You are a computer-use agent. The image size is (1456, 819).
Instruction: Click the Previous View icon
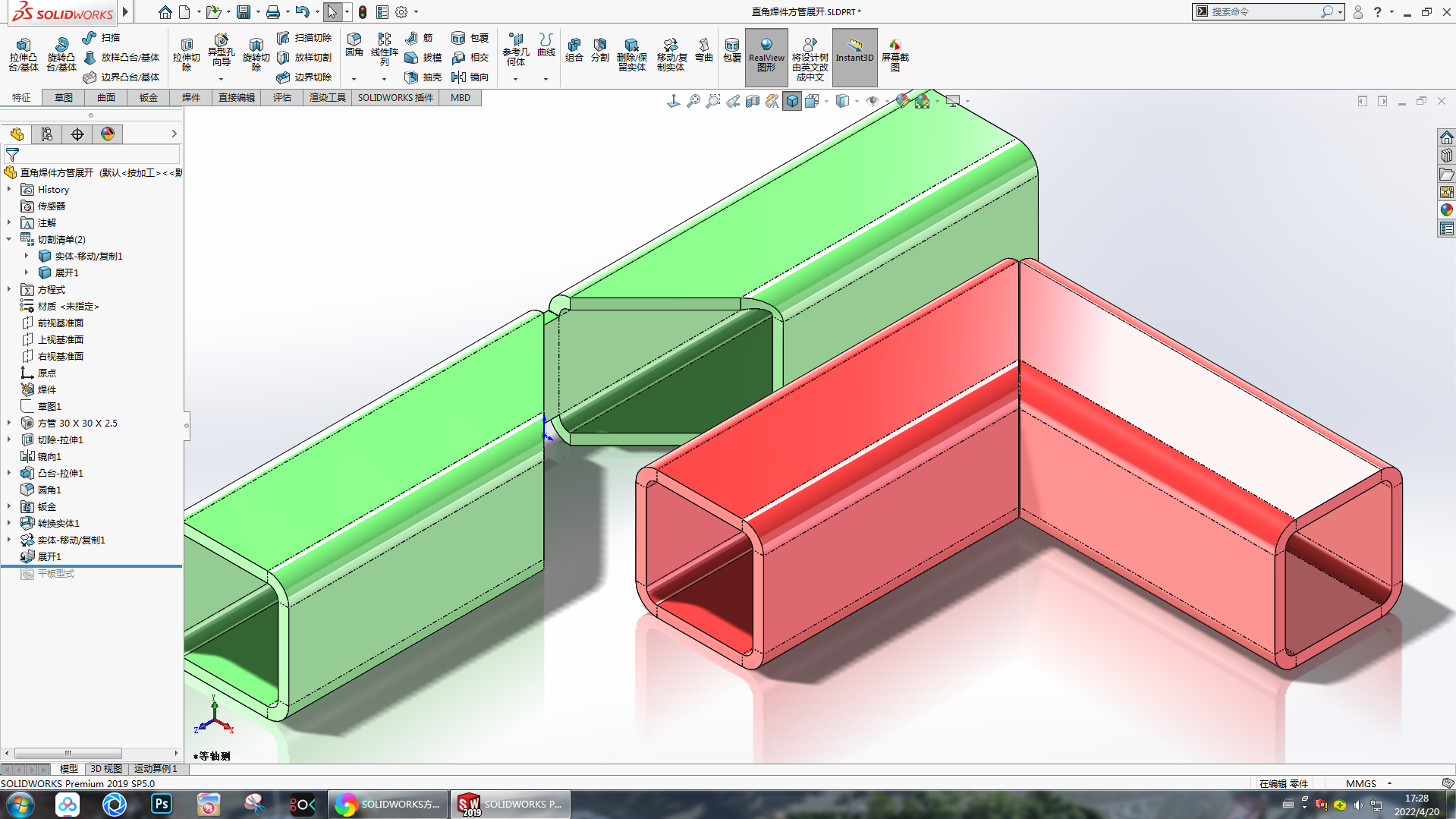point(733,101)
